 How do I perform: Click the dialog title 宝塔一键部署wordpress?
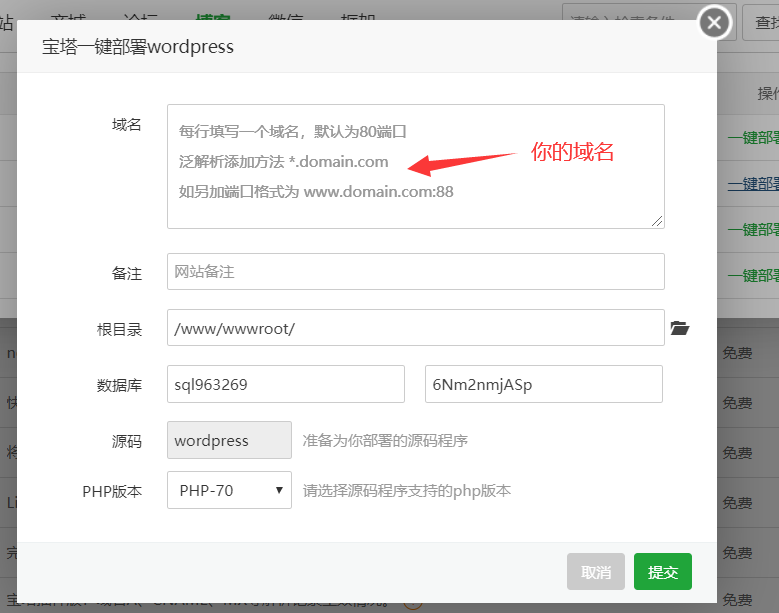point(138,47)
